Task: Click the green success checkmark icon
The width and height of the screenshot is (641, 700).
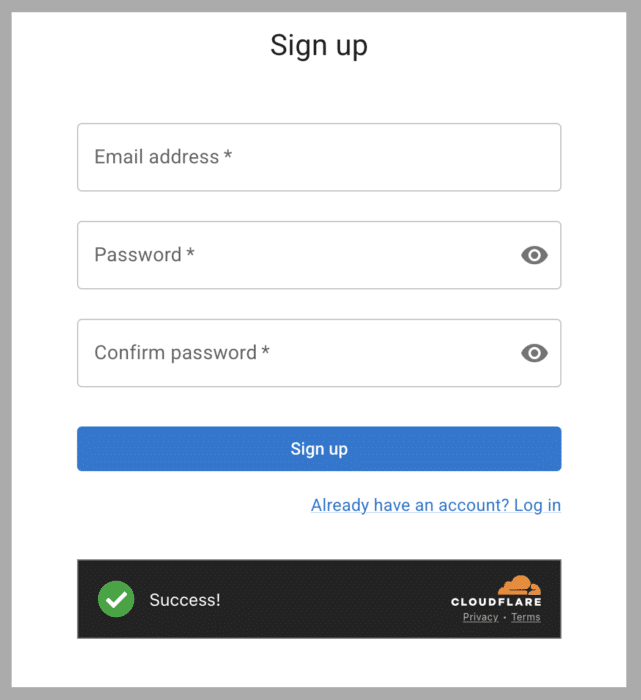Action: (116, 599)
